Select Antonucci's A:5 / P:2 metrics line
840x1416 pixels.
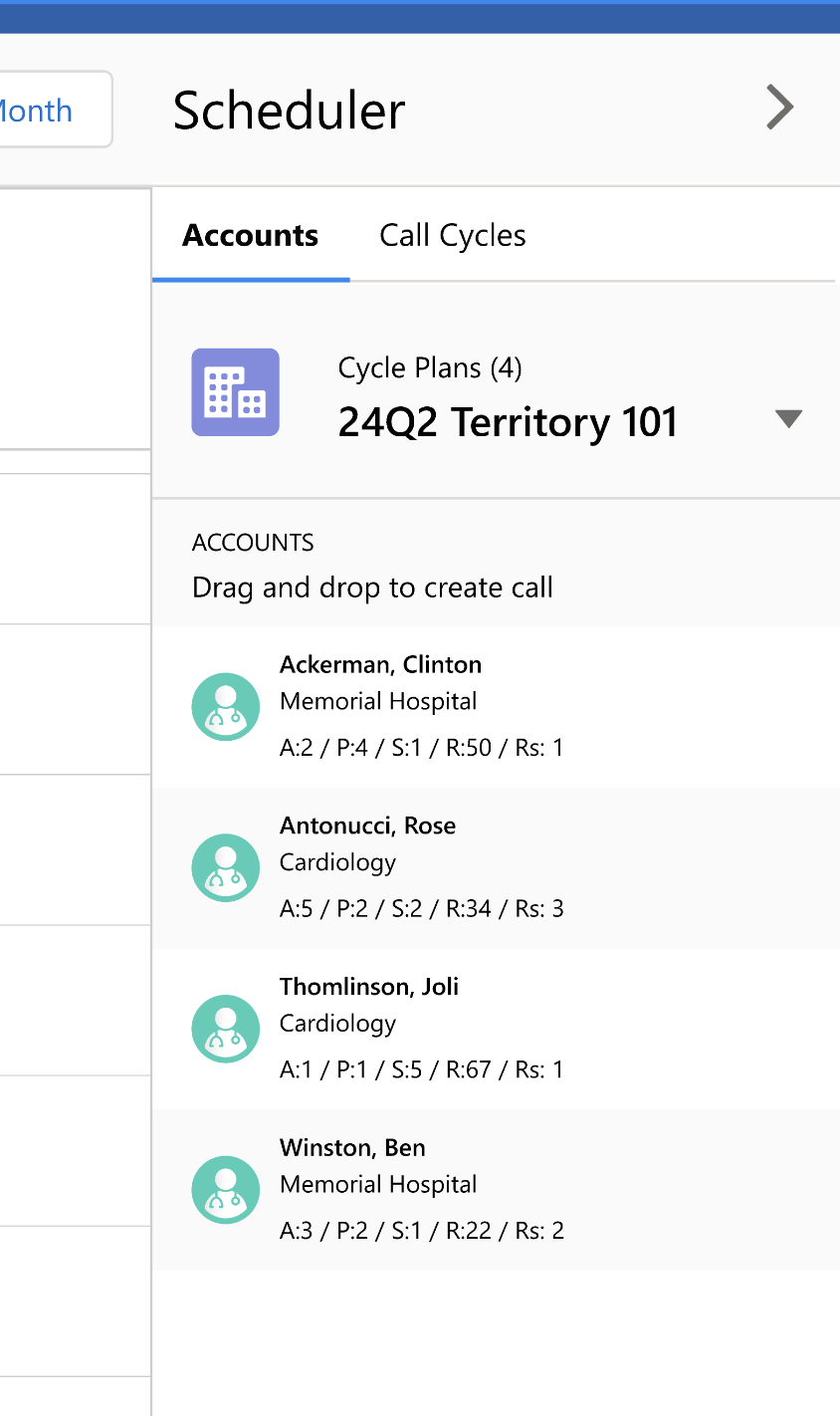(x=421, y=909)
